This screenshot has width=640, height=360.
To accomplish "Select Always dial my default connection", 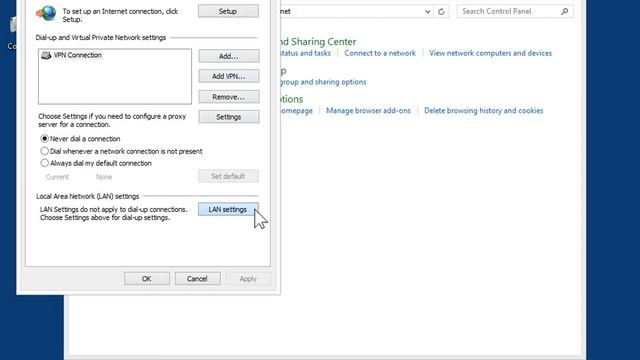I will click(96, 163).
